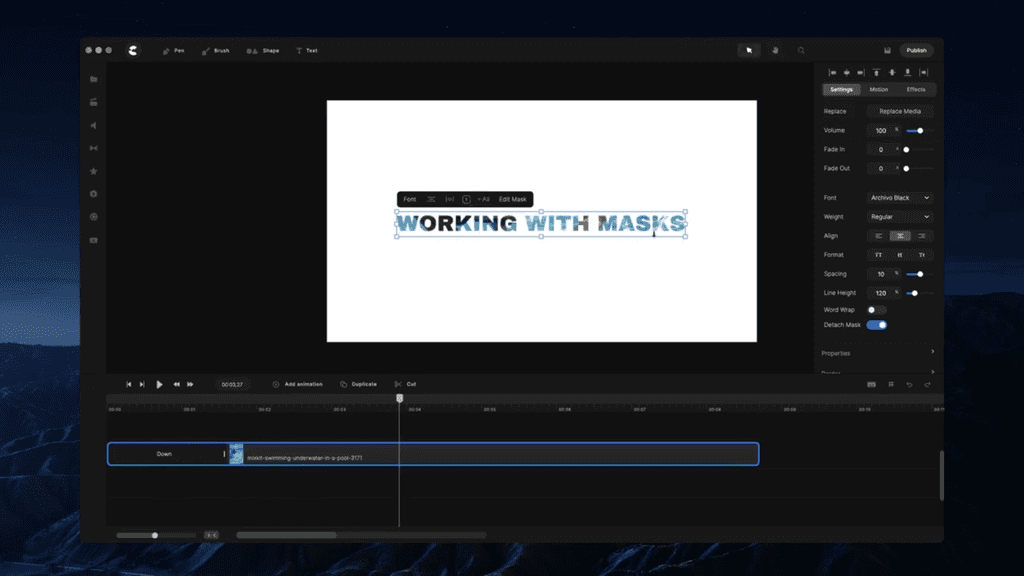Open the star favorites panel in sidebar
The image size is (1024, 576).
click(x=94, y=171)
